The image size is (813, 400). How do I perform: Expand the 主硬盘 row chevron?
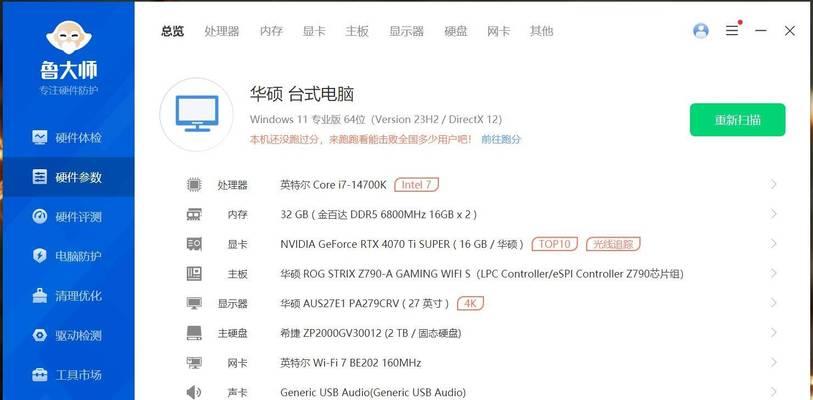(774, 333)
